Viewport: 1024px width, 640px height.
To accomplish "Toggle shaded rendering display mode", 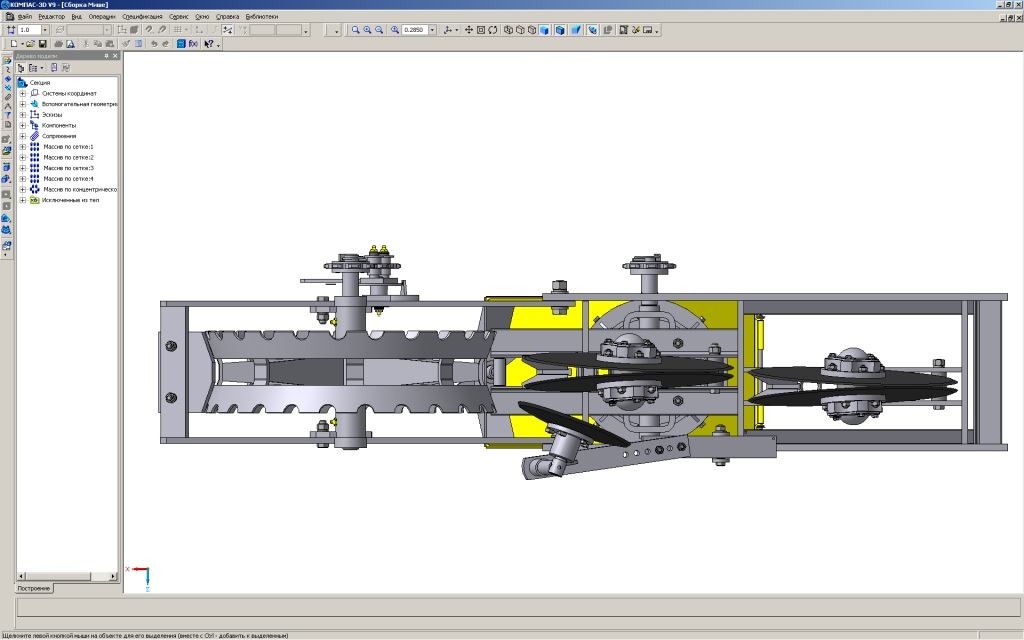I will pyautogui.click(x=545, y=30).
